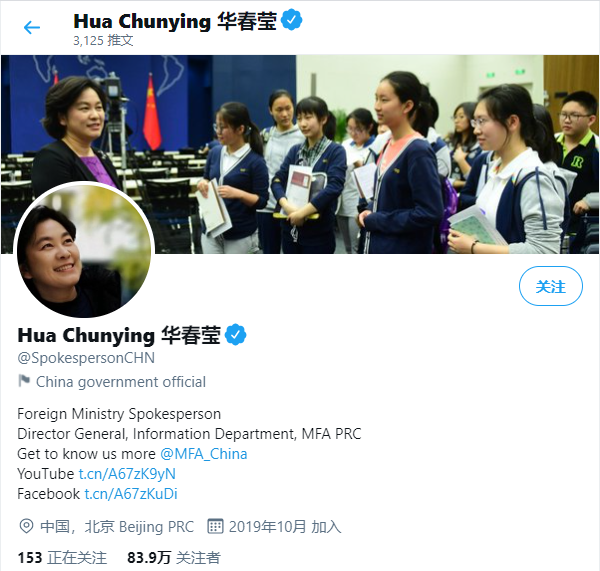The image size is (600, 571).
Task: Click the calendar join date icon
Action: coord(215,526)
